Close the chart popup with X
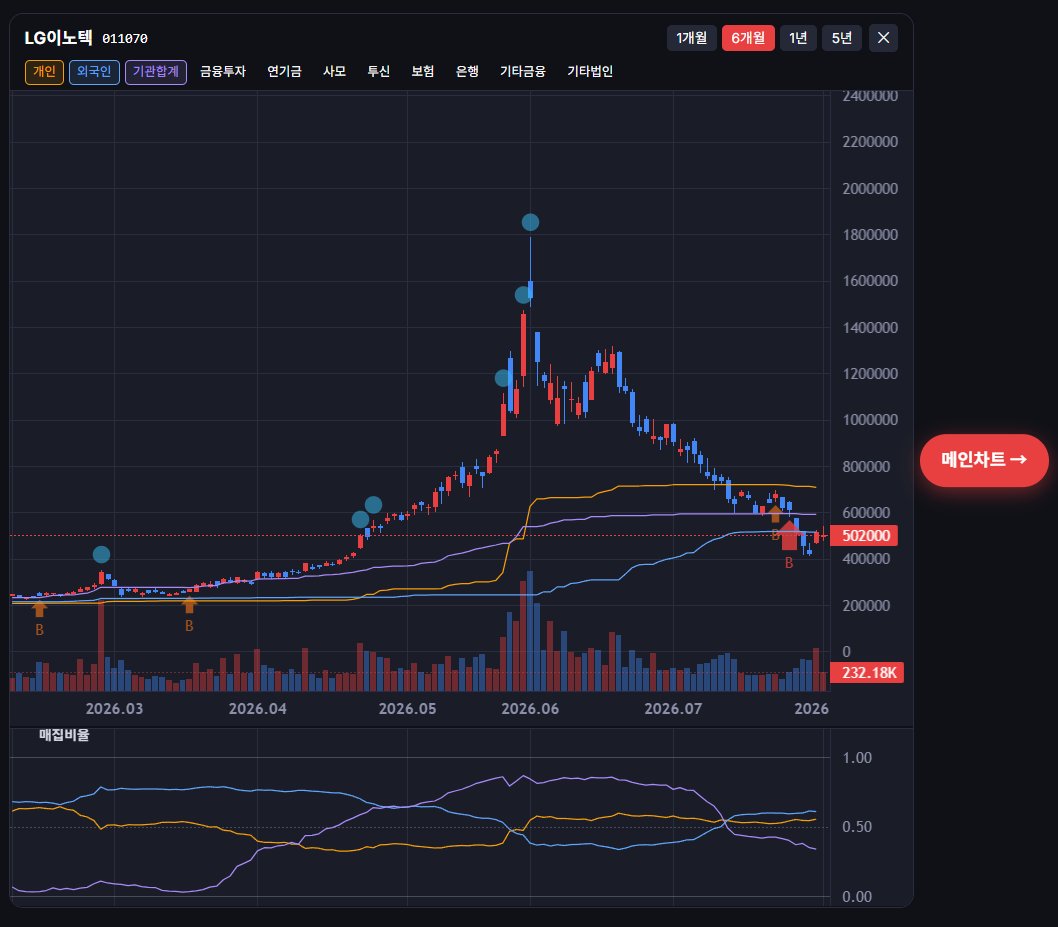 [x=883, y=38]
